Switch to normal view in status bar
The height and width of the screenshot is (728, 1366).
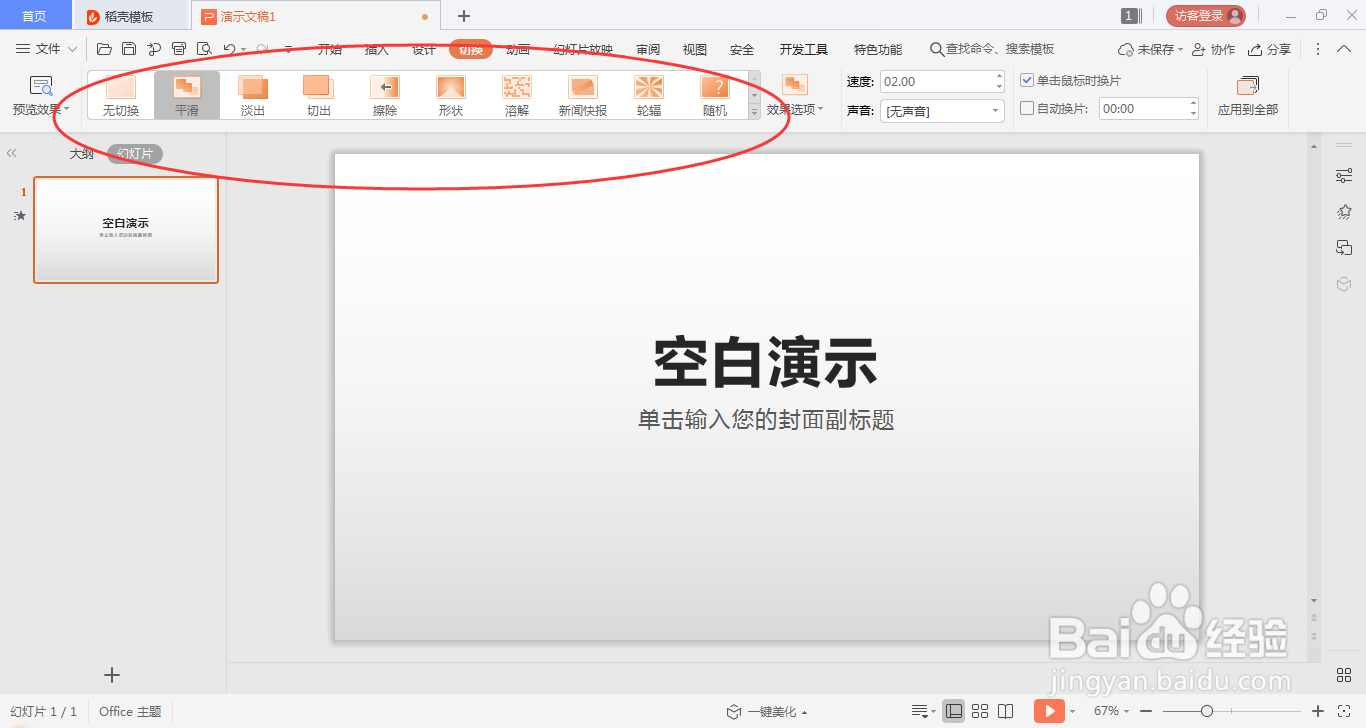pyautogui.click(x=954, y=711)
